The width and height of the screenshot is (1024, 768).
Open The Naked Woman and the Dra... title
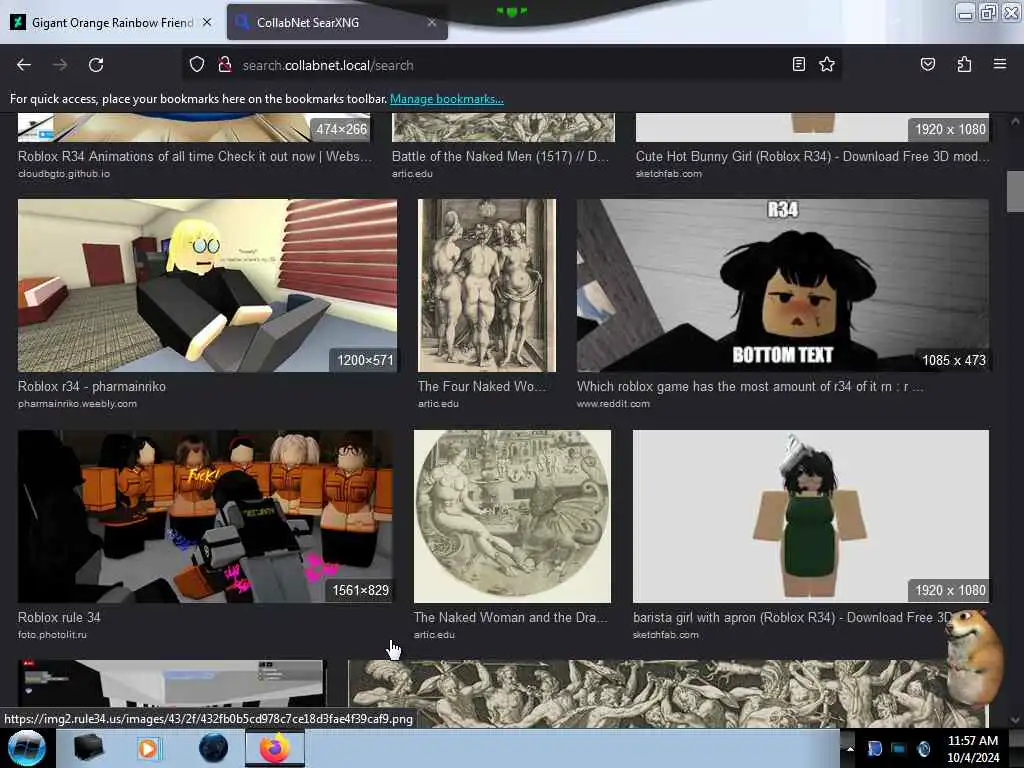(x=511, y=617)
